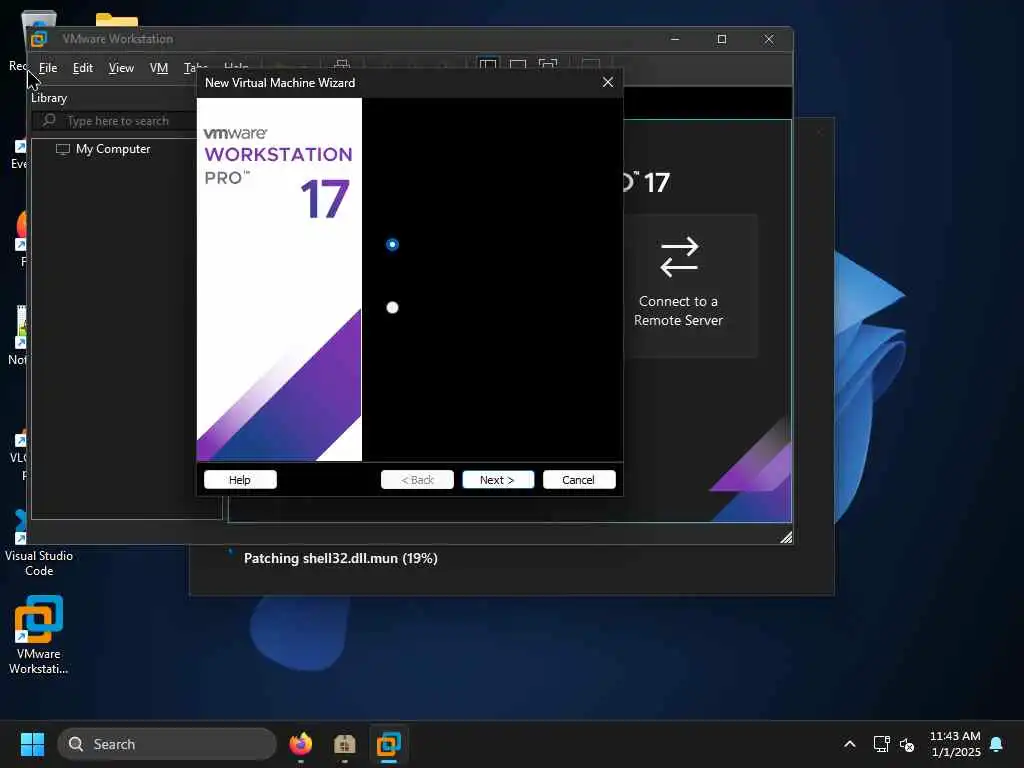Click the Patching shell32.dll.mun (19%) status text
The image size is (1024, 768).
340,558
